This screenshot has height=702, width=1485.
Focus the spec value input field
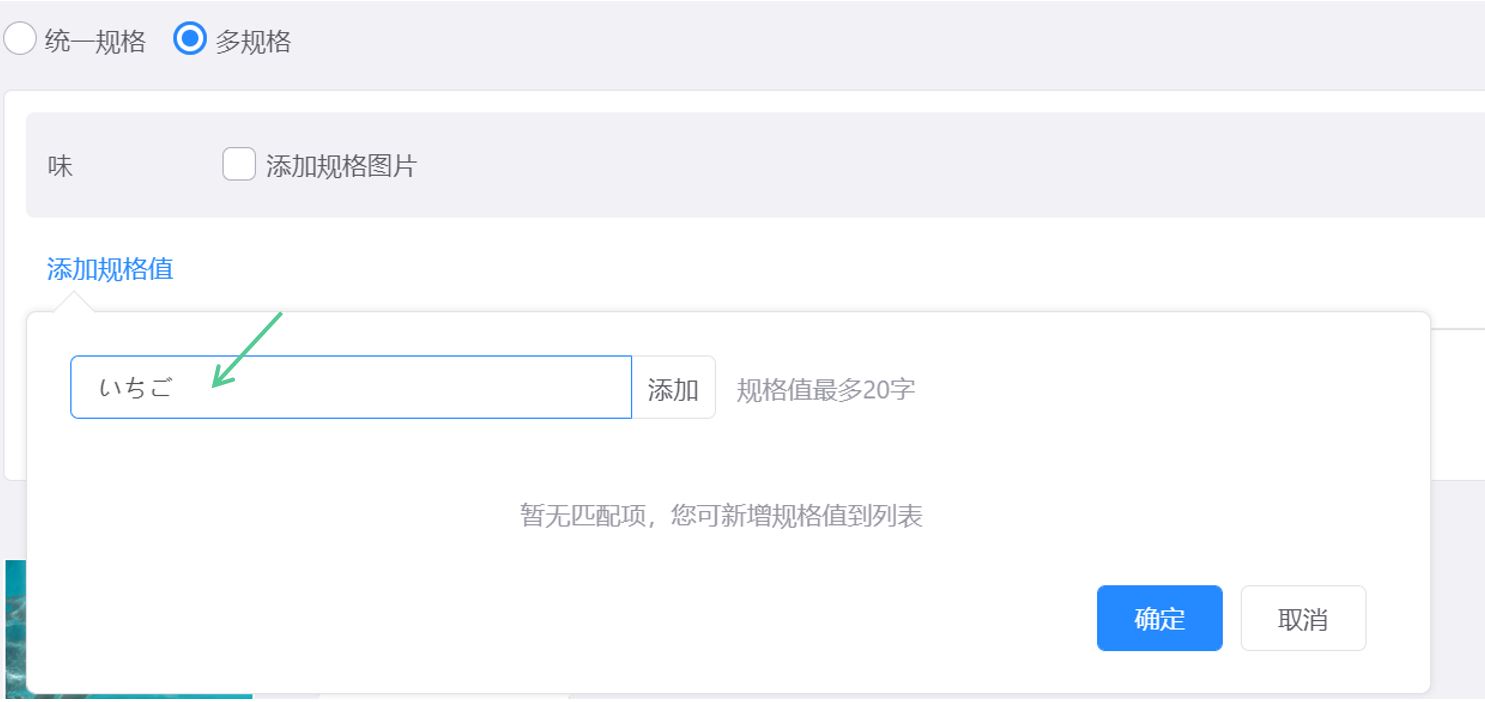click(x=351, y=387)
